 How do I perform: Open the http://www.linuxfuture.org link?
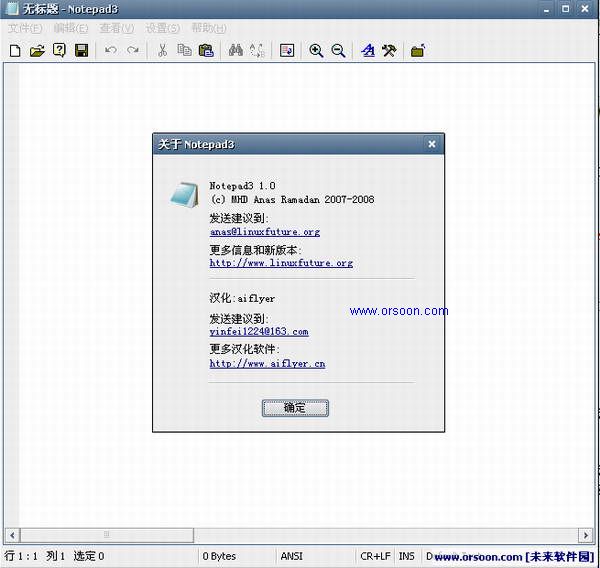281,263
